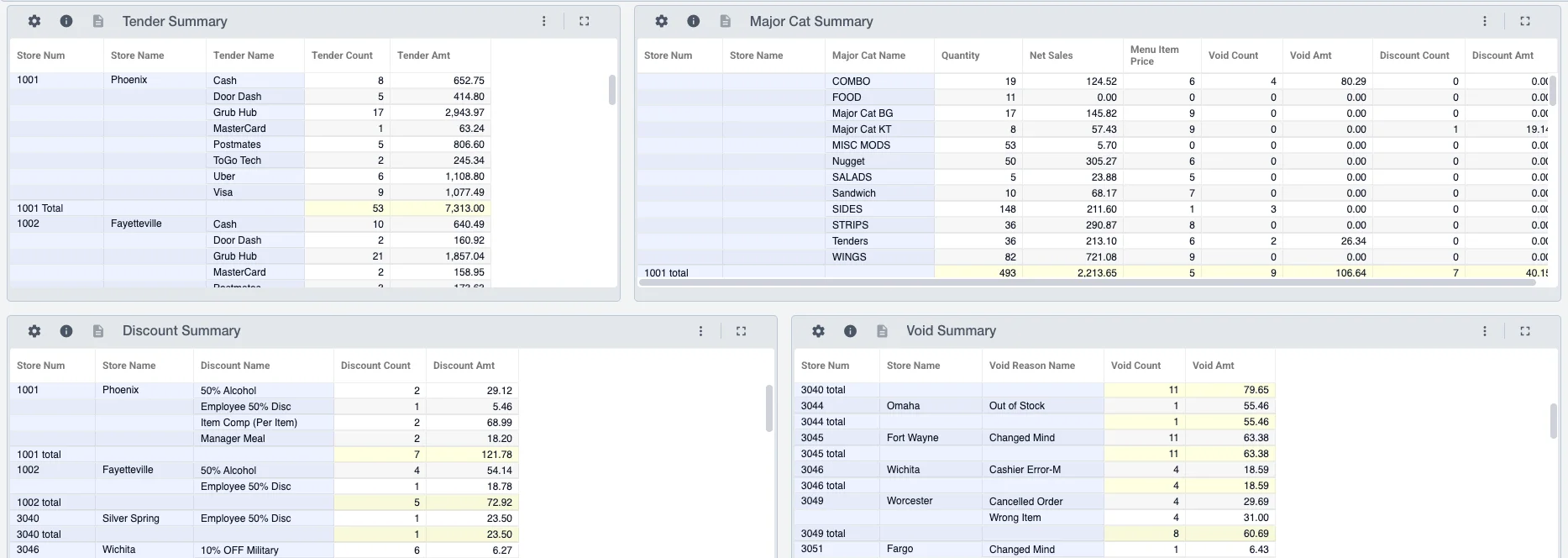Image resolution: width=1568 pixels, height=558 pixels.
Task: Expand Major Cat Summary to fullscreen
Action: coord(1525,21)
